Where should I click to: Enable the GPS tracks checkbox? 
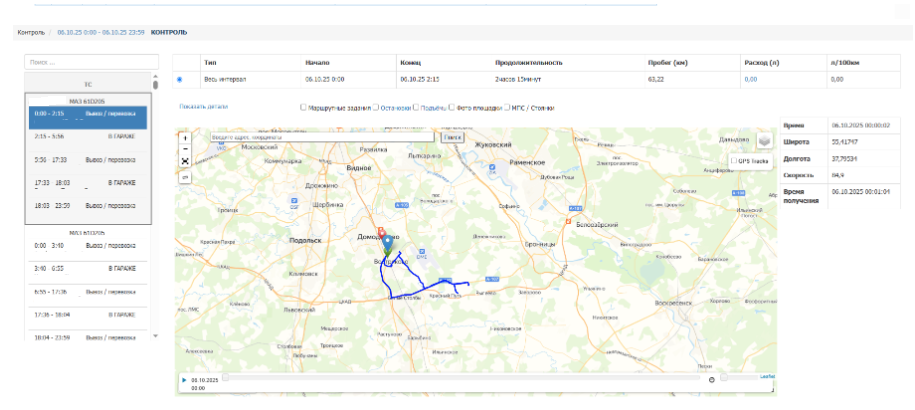tap(735, 160)
